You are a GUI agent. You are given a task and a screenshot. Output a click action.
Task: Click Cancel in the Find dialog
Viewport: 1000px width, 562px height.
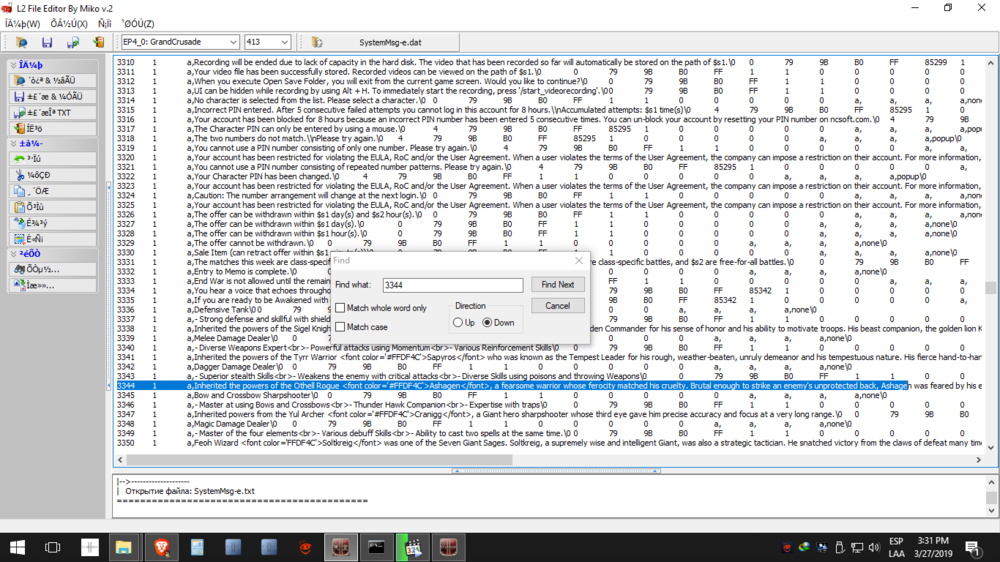pyautogui.click(x=557, y=306)
